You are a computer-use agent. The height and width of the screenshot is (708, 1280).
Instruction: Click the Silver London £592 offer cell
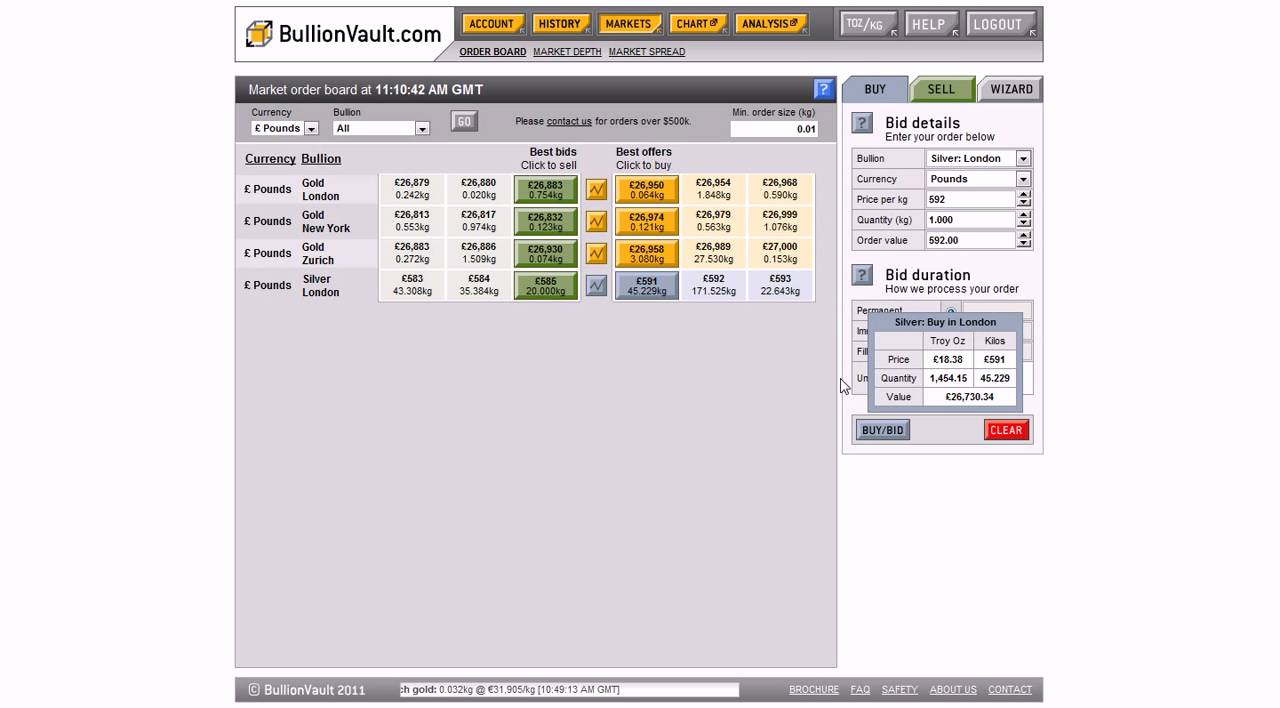click(713, 285)
